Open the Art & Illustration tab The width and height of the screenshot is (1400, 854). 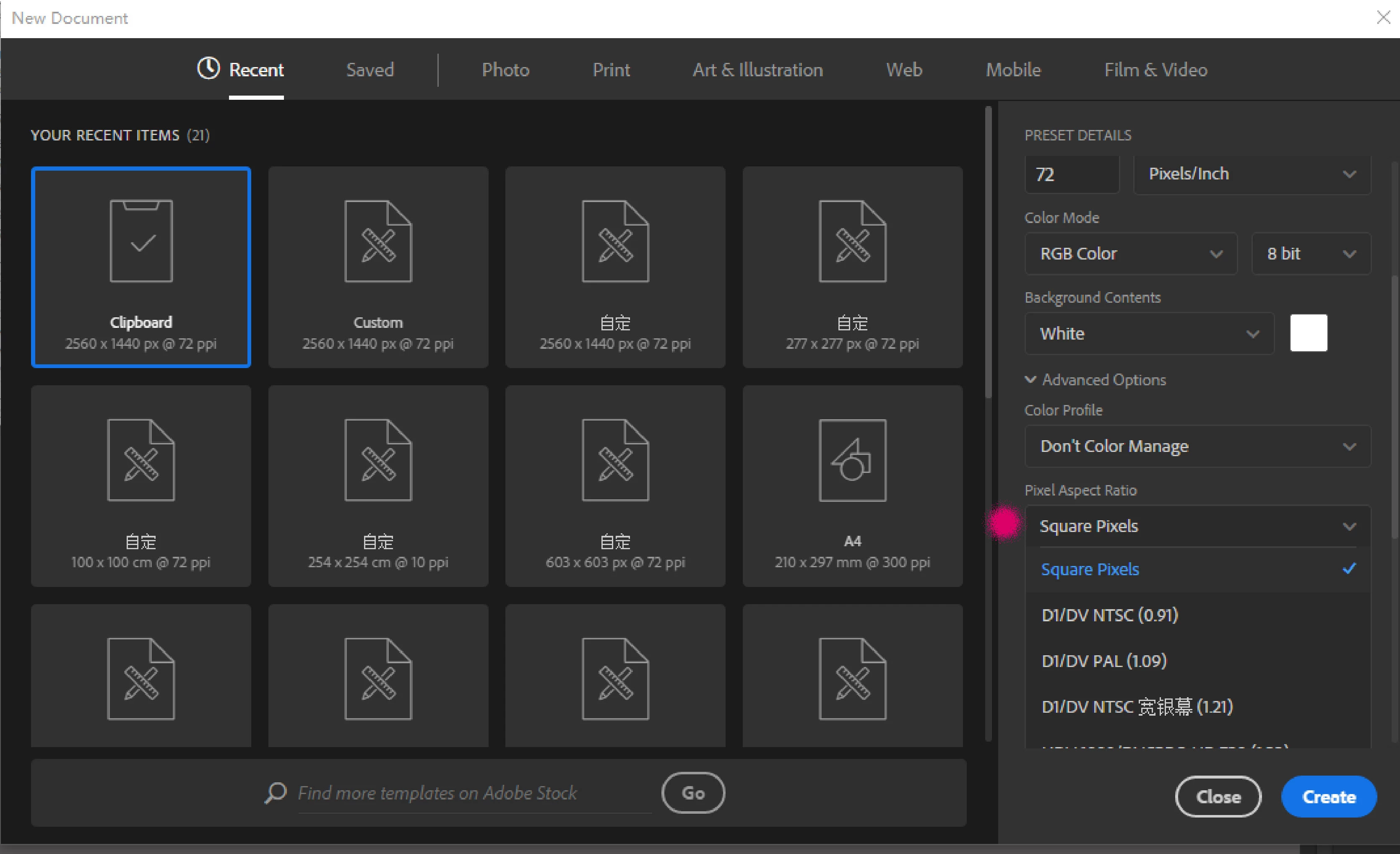tap(757, 70)
